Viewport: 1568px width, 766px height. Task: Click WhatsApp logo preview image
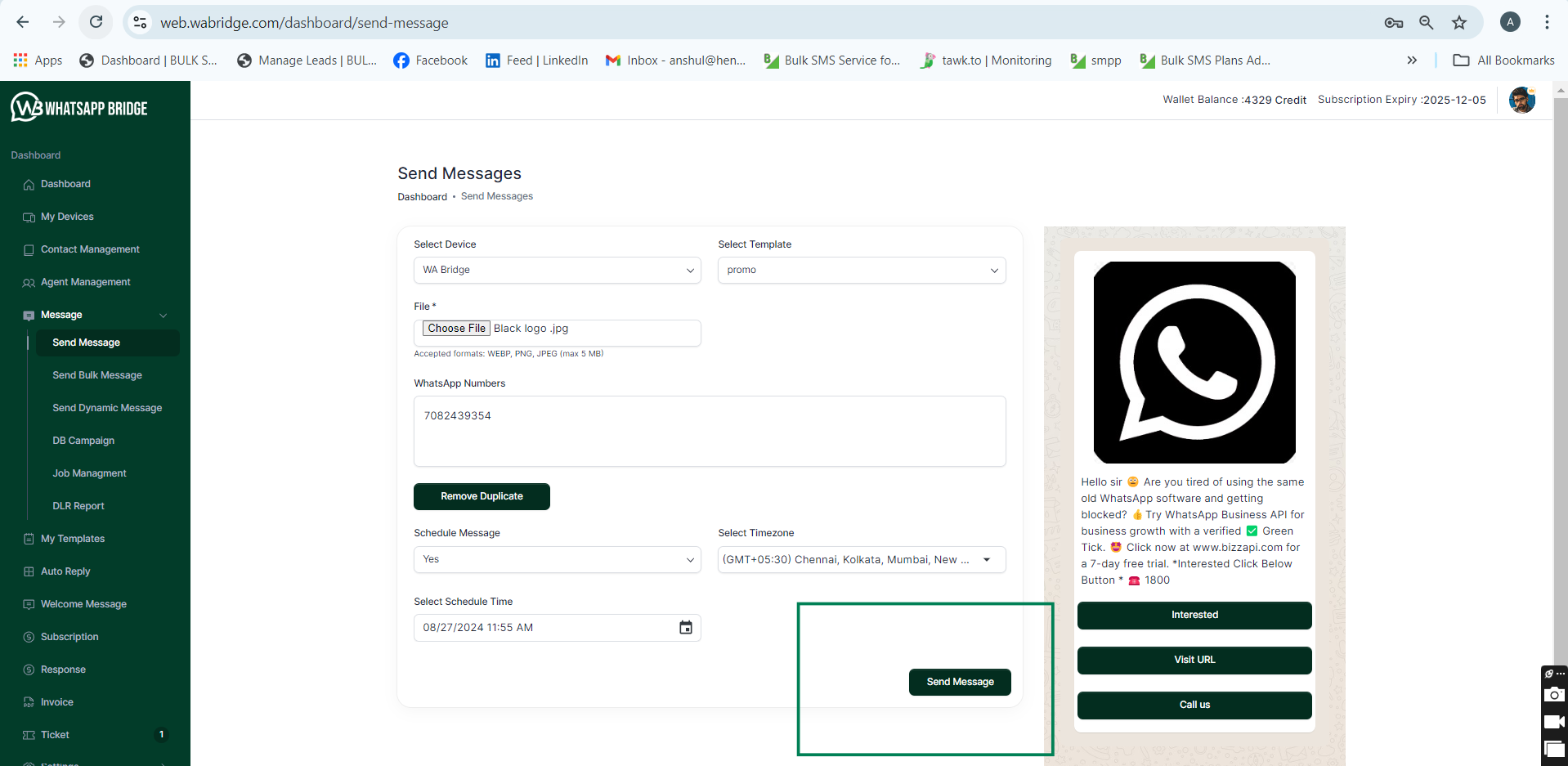tap(1194, 362)
